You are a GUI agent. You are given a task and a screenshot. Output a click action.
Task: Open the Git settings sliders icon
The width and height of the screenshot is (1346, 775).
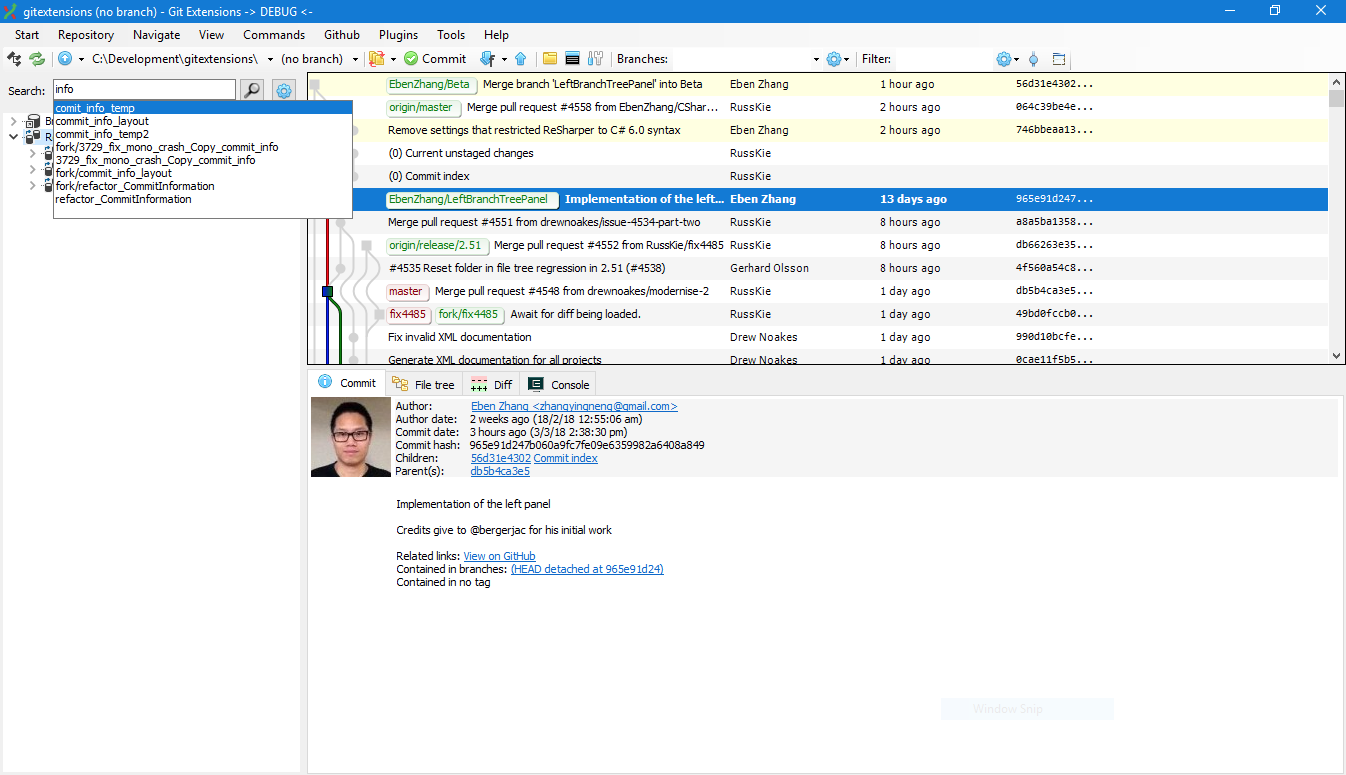595,58
